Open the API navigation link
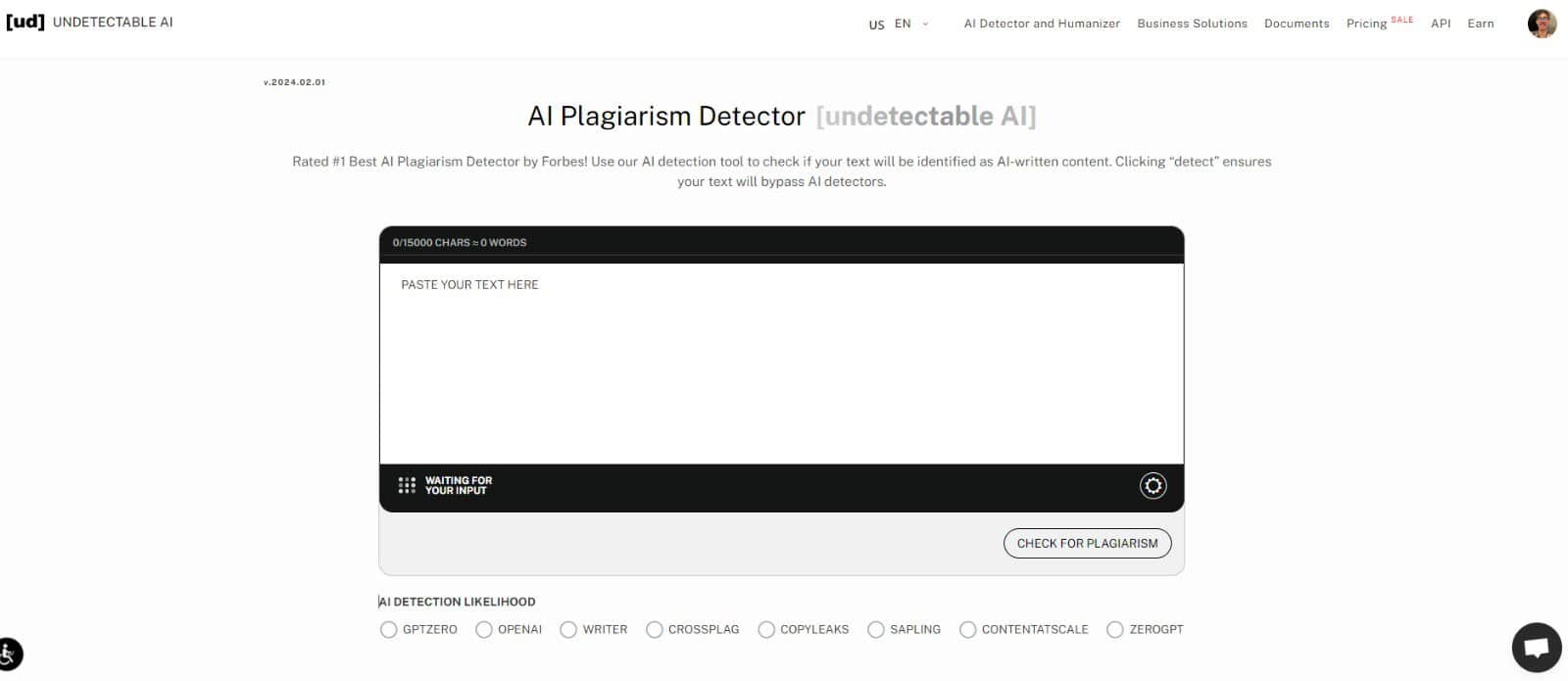Image resolution: width=1568 pixels, height=681 pixels. click(x=1441, y=24)
